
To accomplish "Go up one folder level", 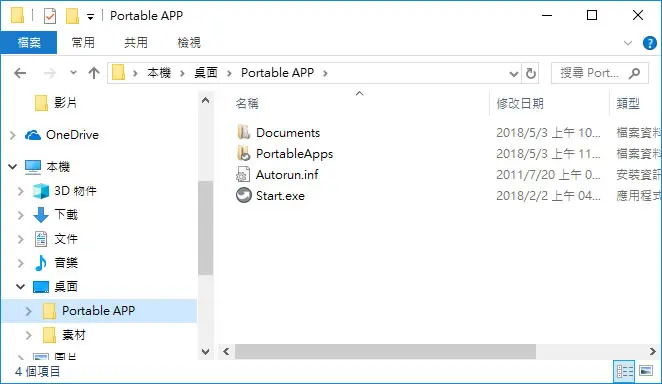I will pyautogui.click(x=94, y=73).
